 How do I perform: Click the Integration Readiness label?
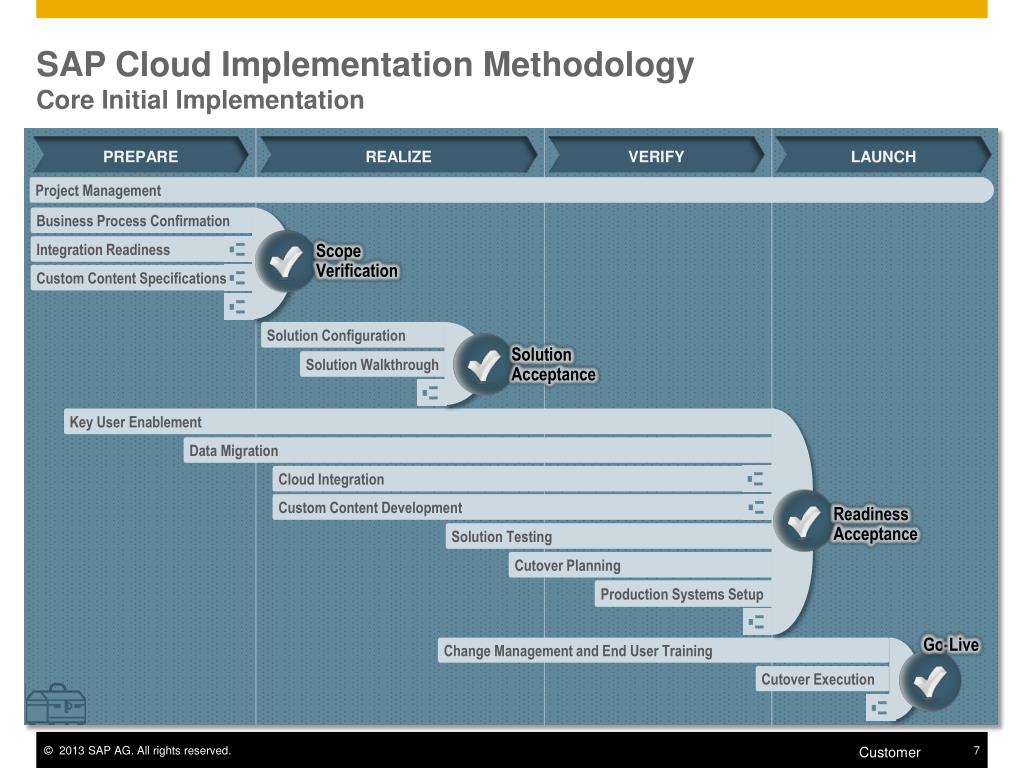point(103,249)
